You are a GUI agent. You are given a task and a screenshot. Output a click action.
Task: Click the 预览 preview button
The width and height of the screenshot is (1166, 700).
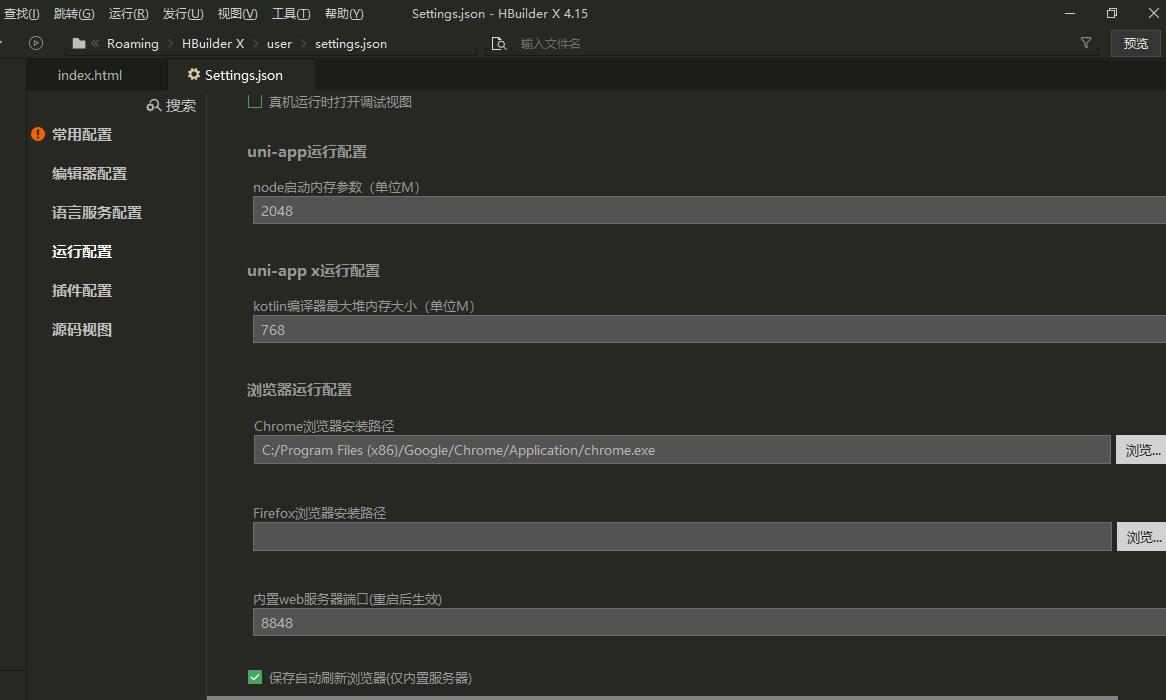pyautogui.click(x=1136, y=43)
